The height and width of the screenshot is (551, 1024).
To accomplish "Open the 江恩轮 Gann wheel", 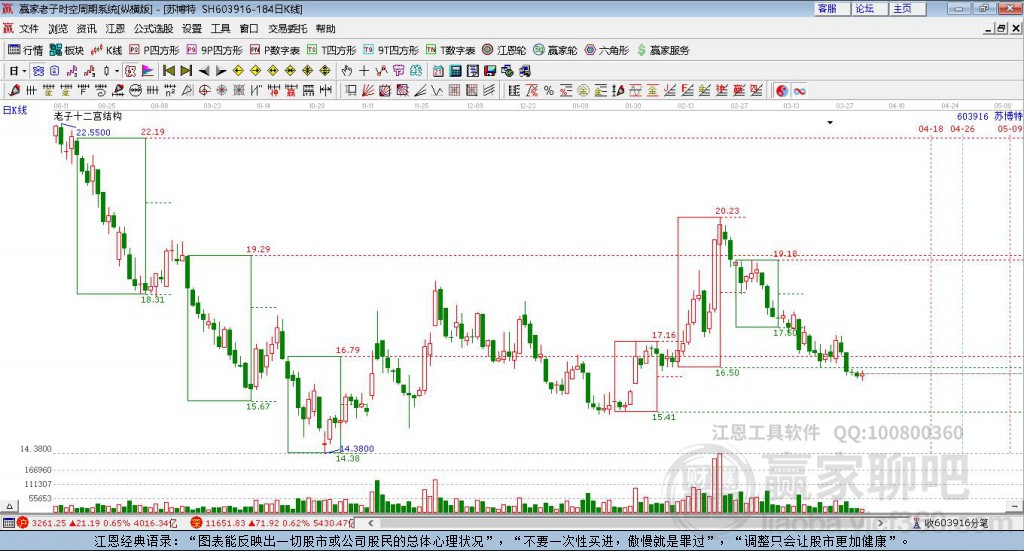I will pos(504,50).
